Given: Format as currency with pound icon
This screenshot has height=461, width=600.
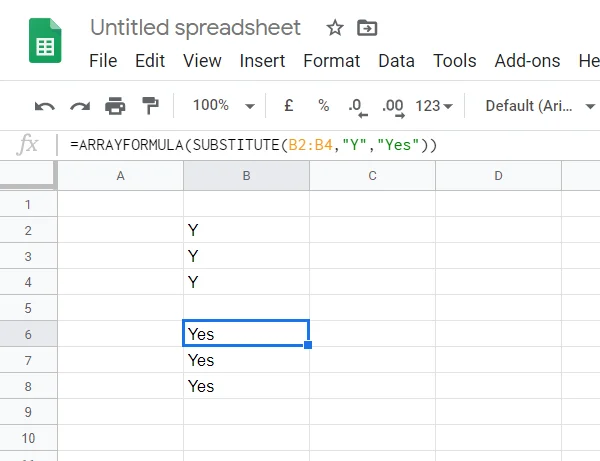Looking at the screenshot, I should [x=289, y=106].
